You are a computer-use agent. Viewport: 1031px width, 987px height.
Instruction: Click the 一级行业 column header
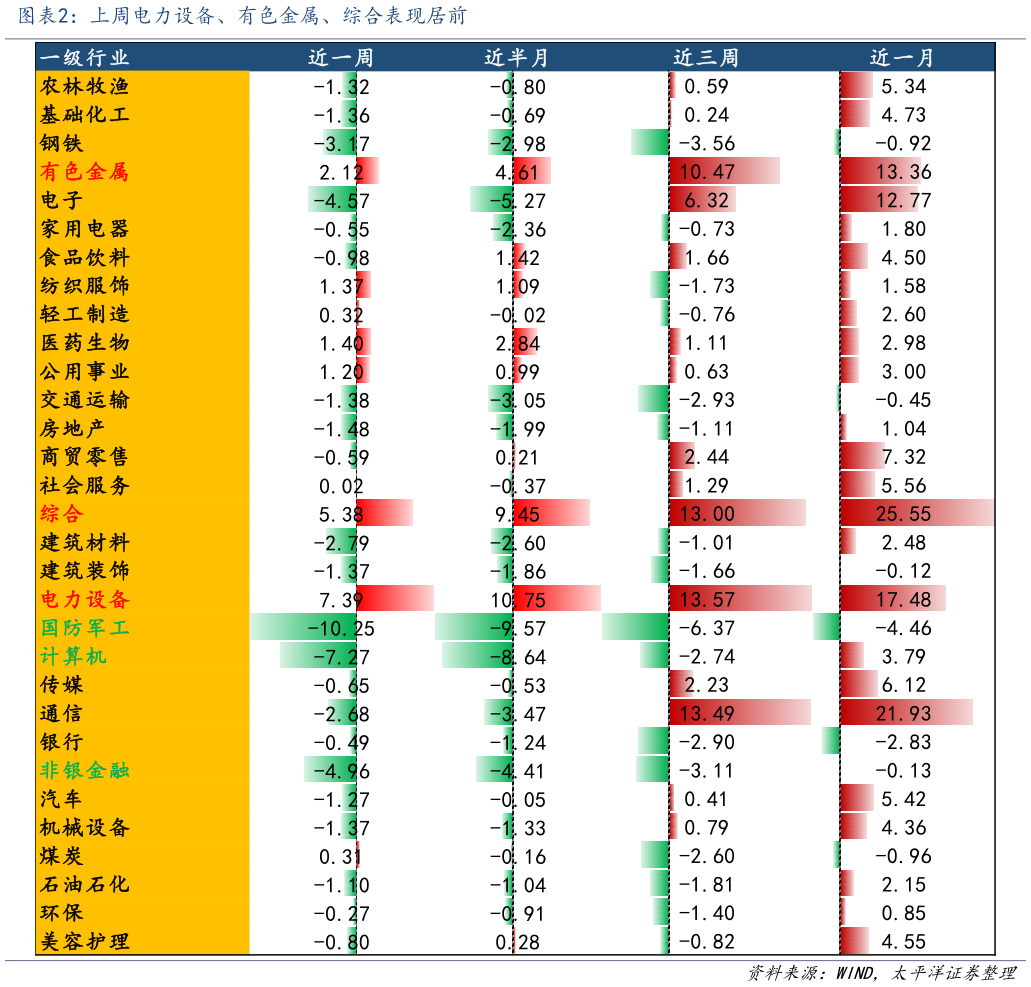click(85, 58)
